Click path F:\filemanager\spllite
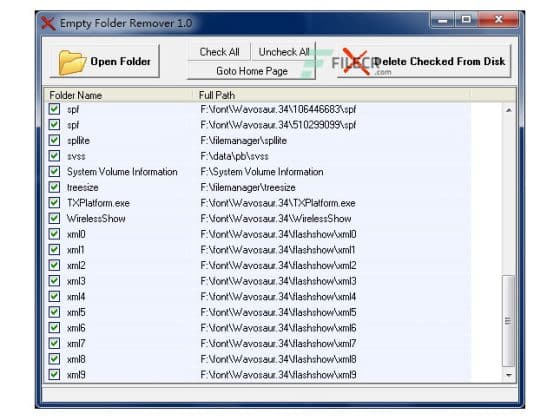560x420 pixels. click(244, 140)
